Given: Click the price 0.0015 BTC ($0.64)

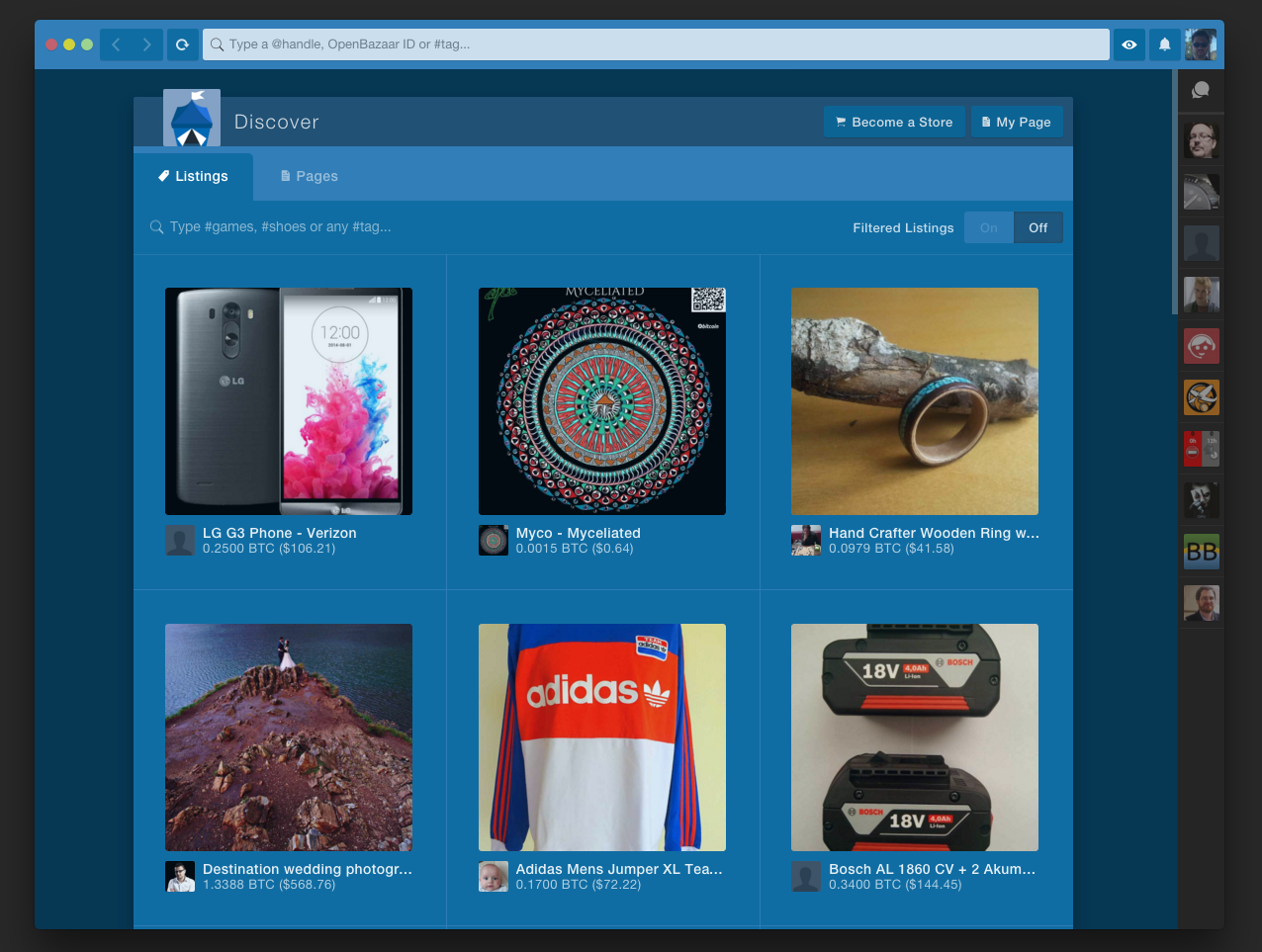Looking at the screenshot, I should click(575, 549).
